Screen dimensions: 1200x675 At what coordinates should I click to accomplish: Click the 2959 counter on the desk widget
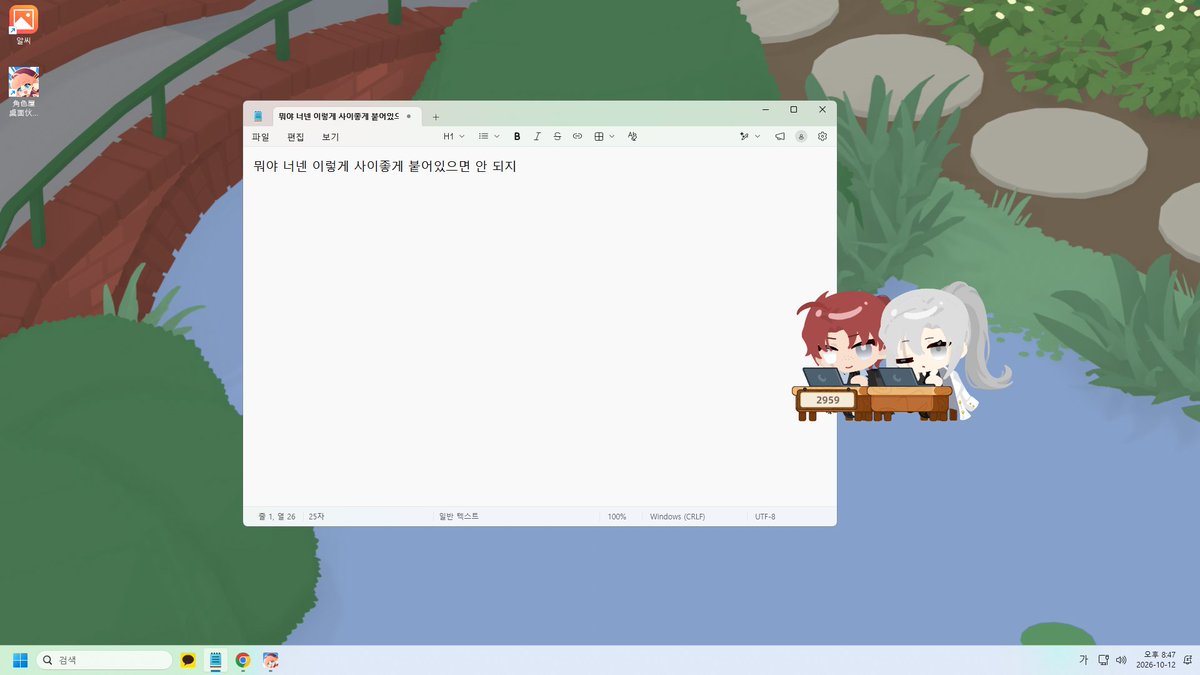coord(828,400)
